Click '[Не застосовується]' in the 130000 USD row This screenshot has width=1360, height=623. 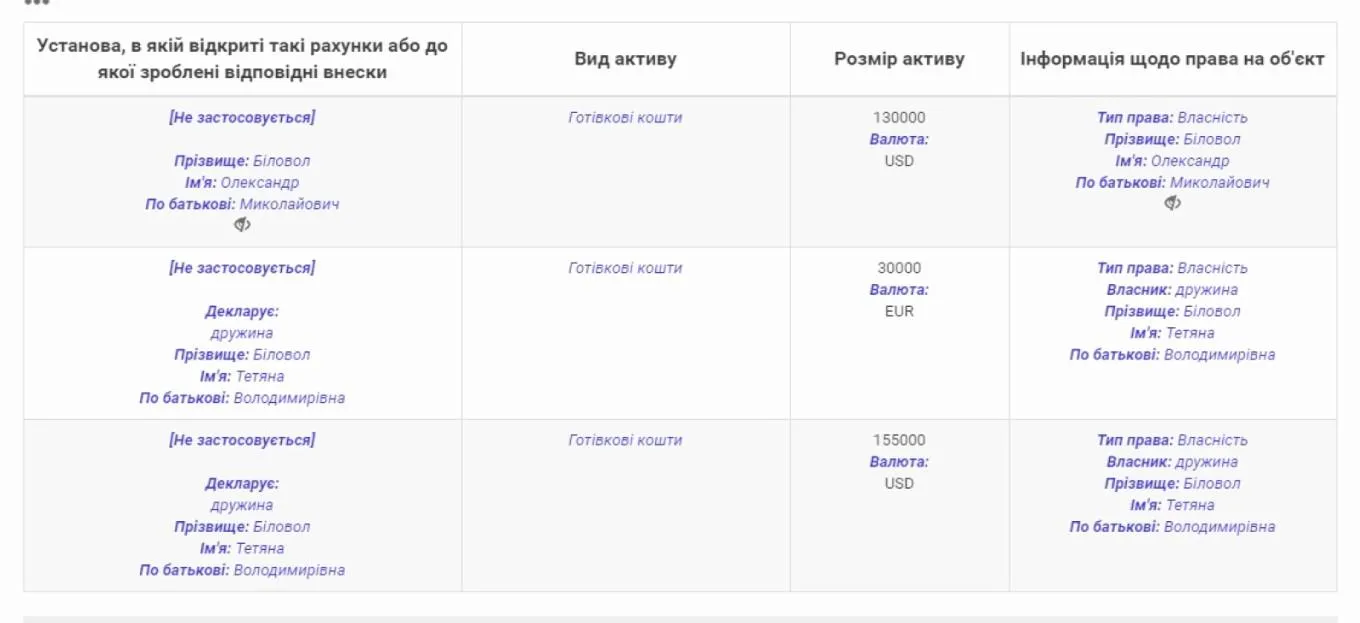point(242,117)
